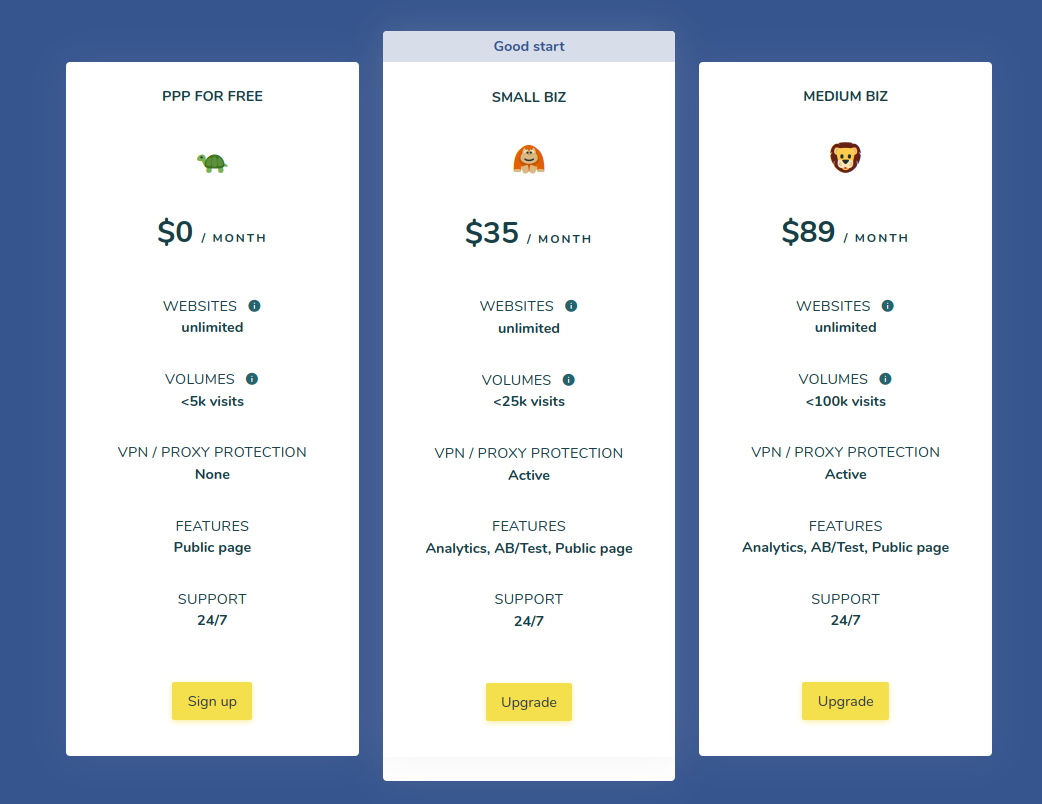Click the $0 per month price
Screen dimensions: 1042x804
[212, 233]
